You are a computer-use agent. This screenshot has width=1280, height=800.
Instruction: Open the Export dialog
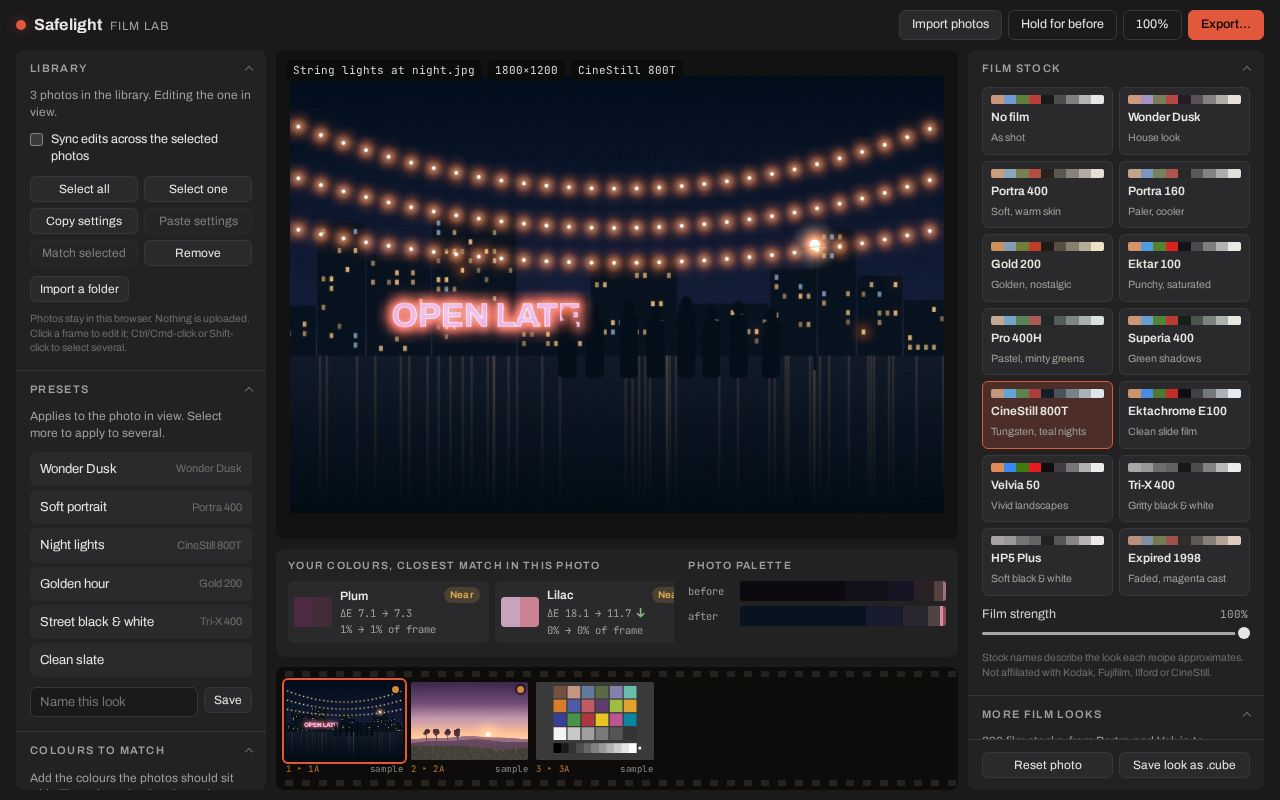pyautogui.click(x=1226, y=24)
